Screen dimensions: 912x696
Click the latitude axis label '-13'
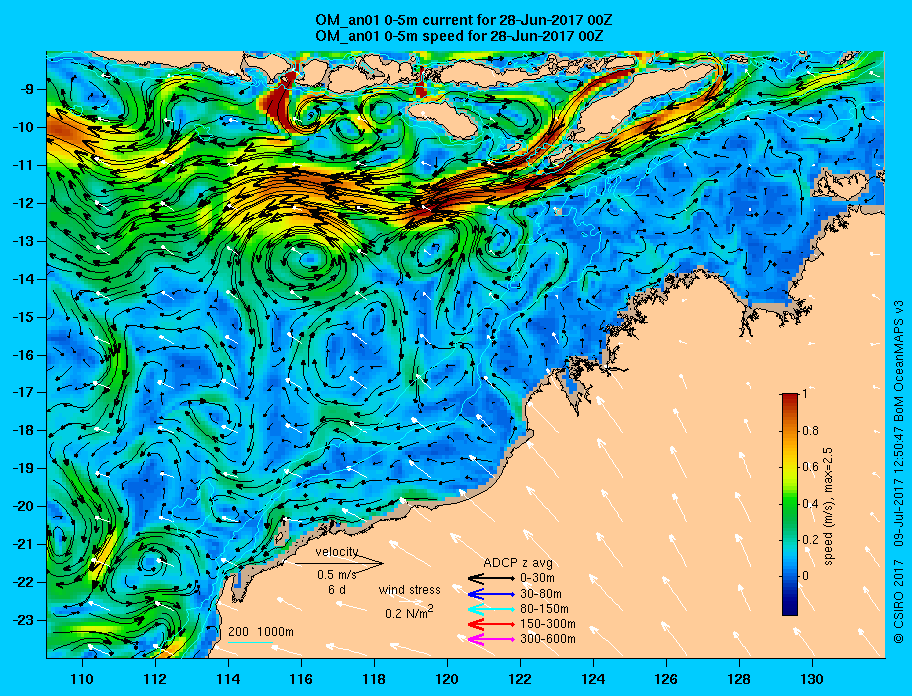24,241
